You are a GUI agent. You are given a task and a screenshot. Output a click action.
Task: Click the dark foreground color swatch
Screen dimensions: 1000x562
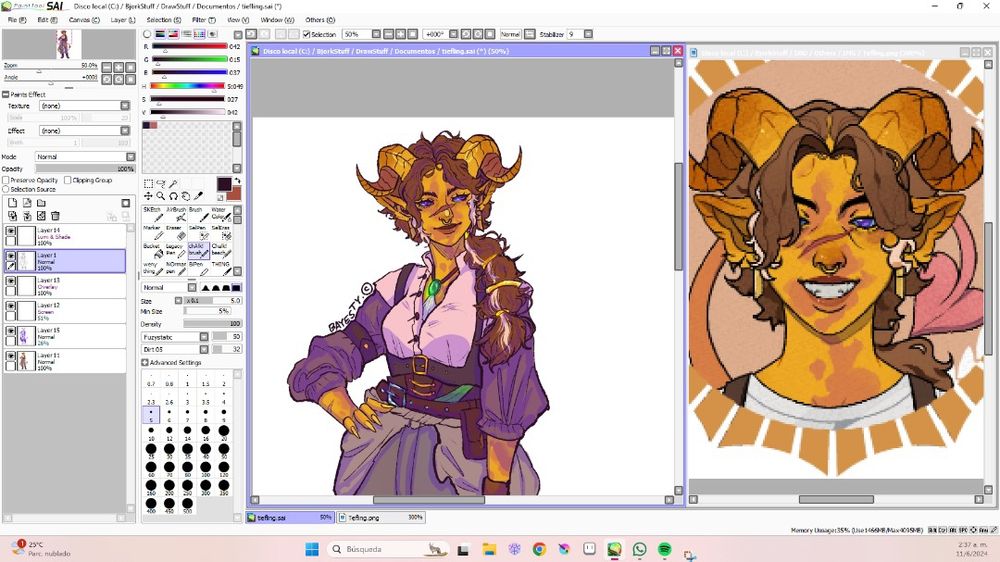click(223, 184)
